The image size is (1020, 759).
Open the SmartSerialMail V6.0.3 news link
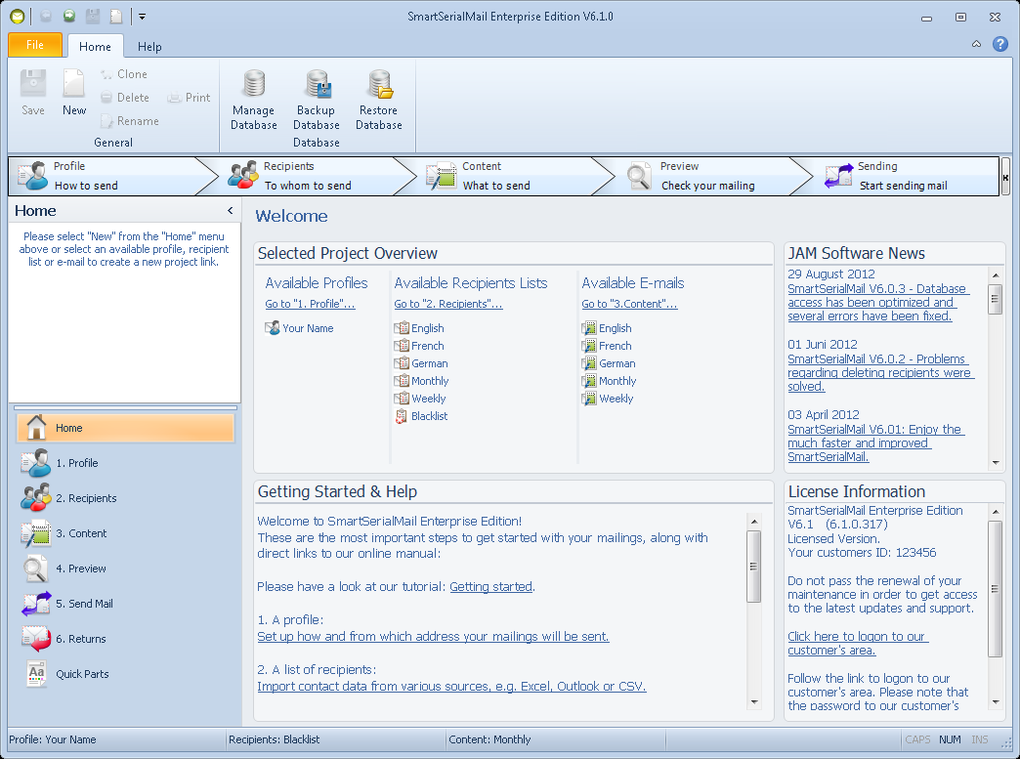click(878, 302)
